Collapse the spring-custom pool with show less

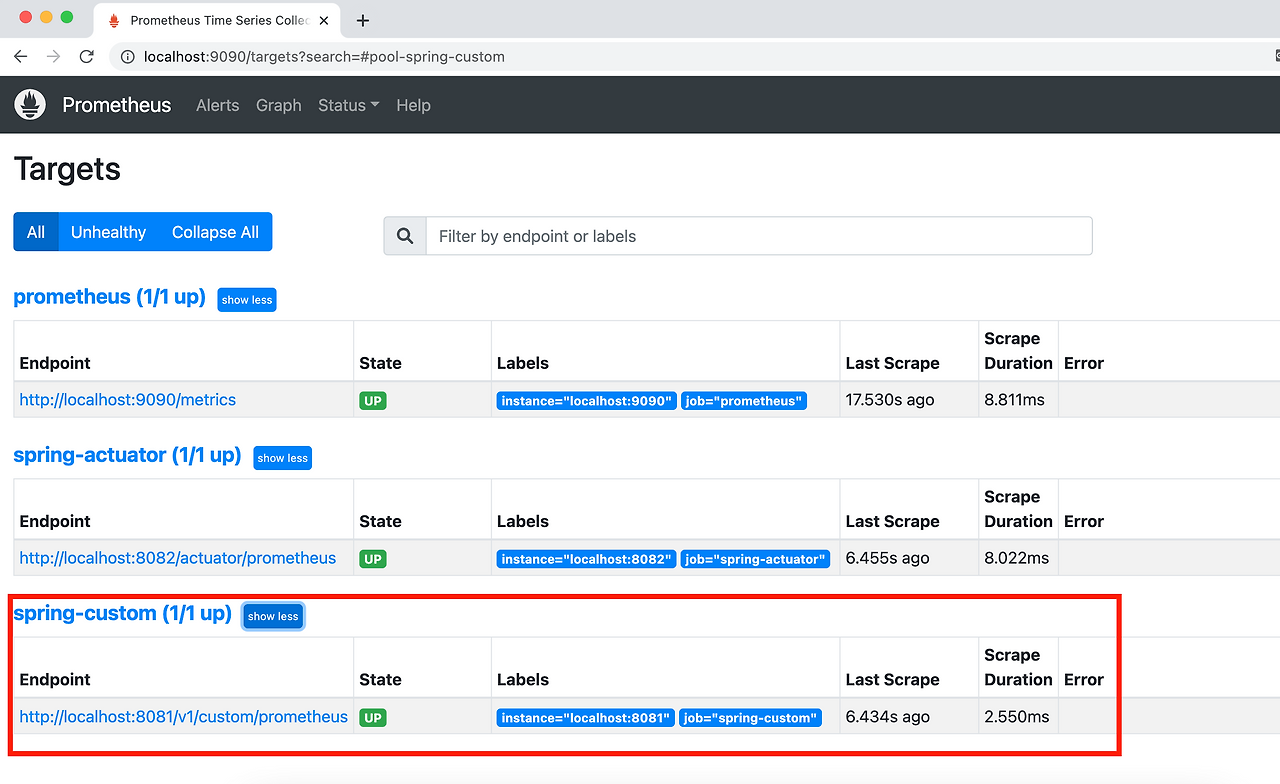pyautogui.click(x=273, y=616)
